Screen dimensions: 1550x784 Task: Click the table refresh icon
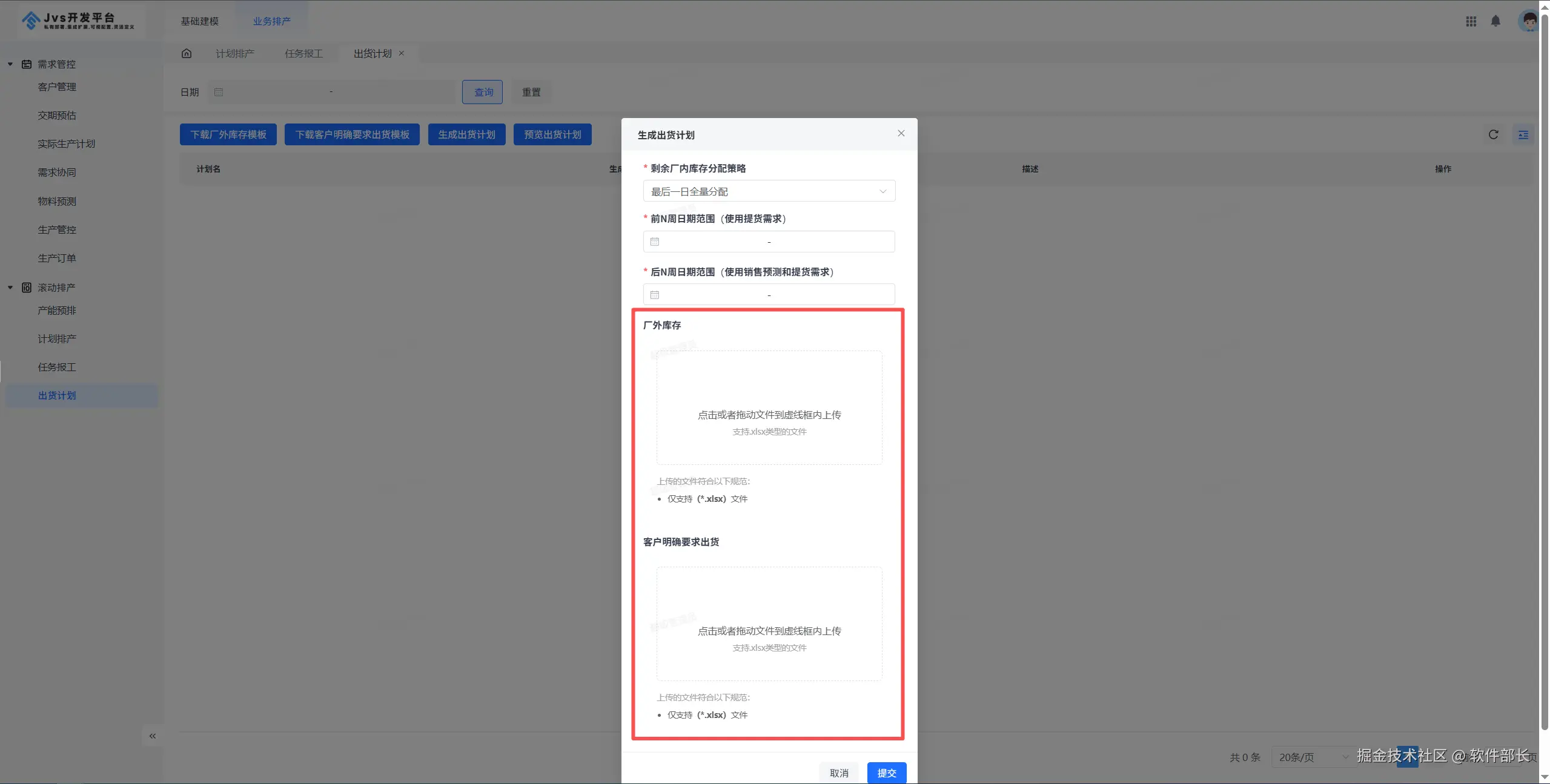(x=1494, y=134)
